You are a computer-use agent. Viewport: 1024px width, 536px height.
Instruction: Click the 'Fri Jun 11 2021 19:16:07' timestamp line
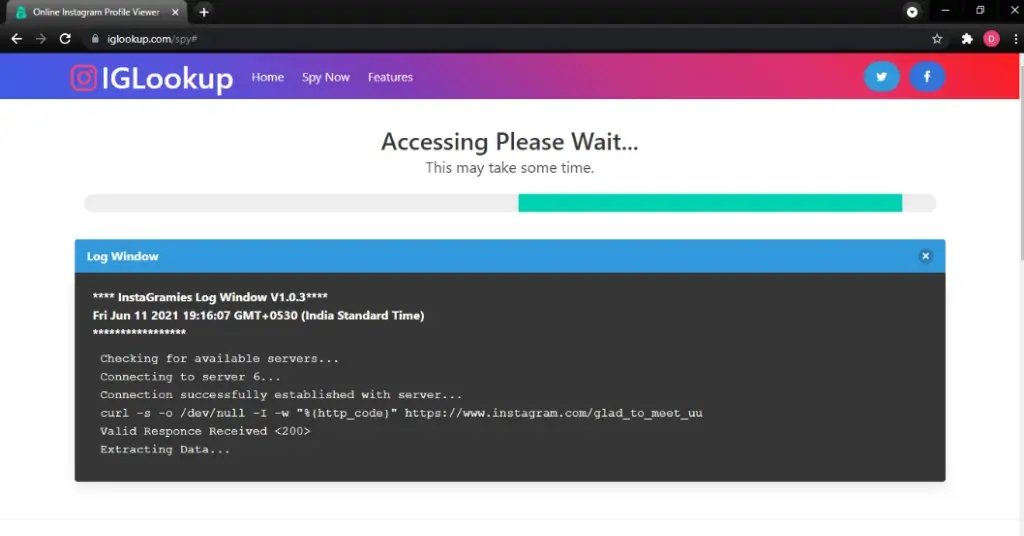(x=259, y=315)
